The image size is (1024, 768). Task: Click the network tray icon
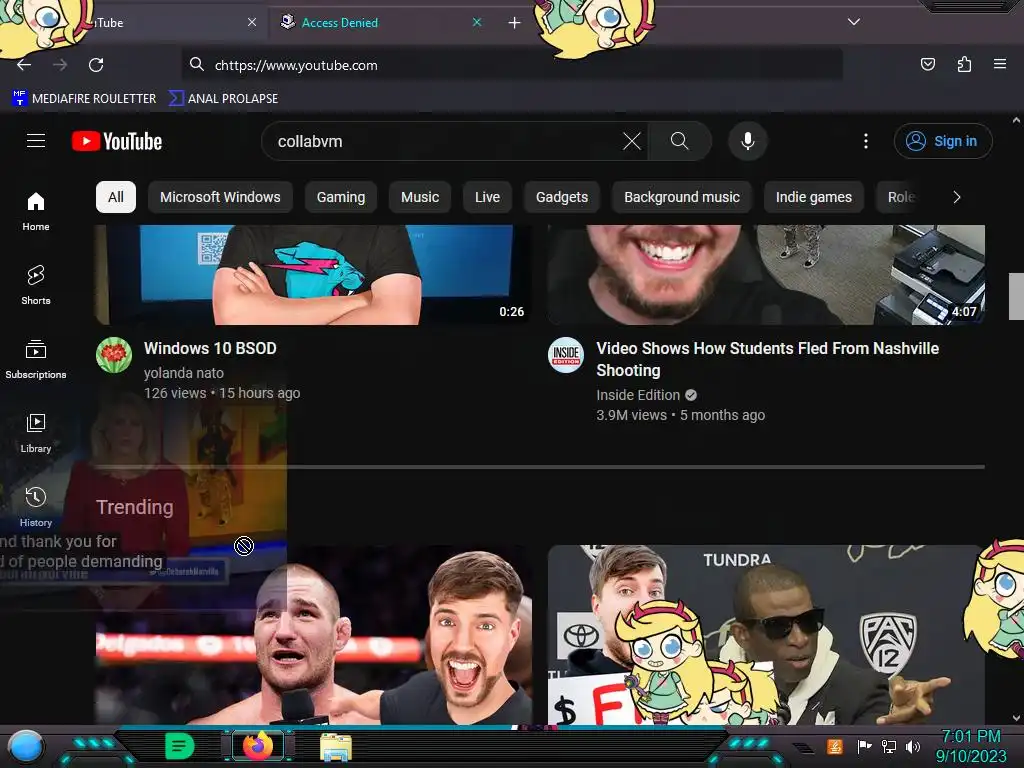pyautogui.click(x=889, y=746)
